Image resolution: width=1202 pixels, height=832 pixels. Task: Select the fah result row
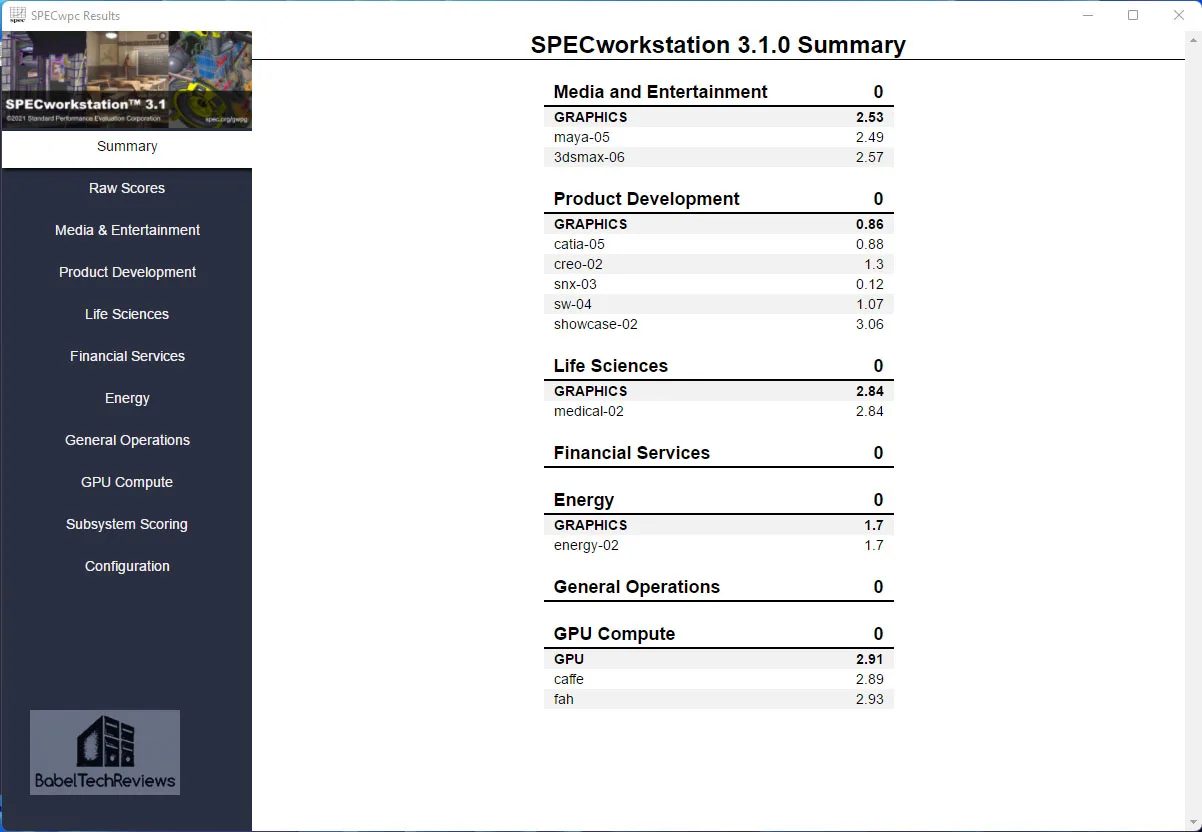coord(719,699)
